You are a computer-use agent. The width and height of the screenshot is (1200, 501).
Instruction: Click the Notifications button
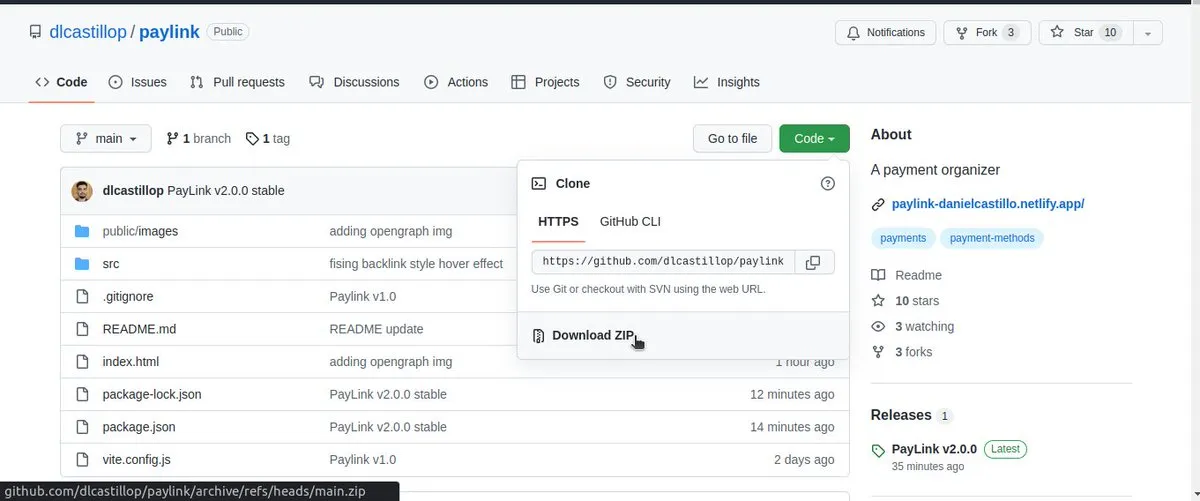(x=886, y=33)
